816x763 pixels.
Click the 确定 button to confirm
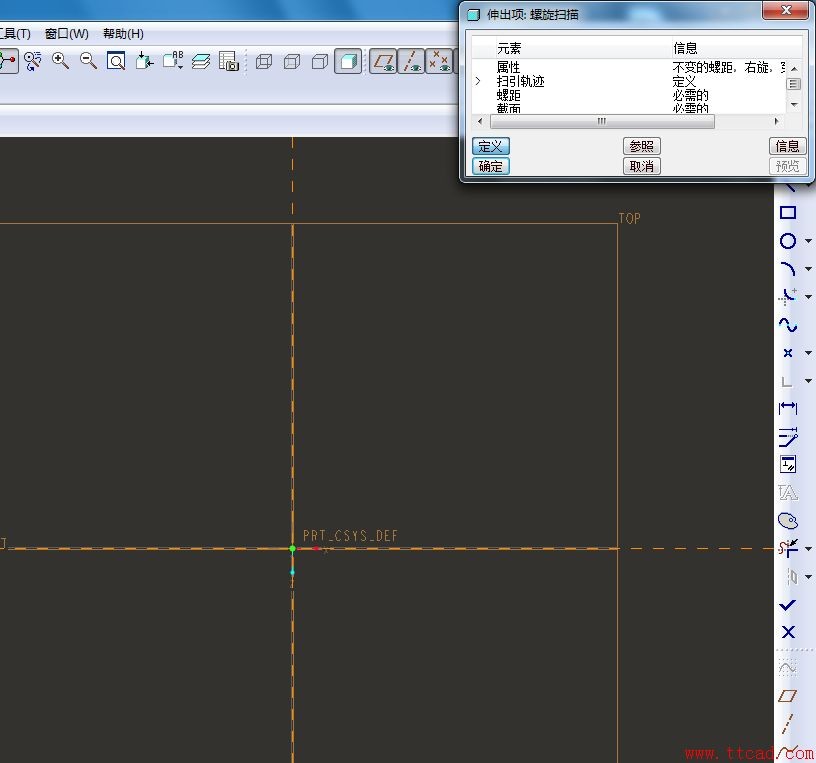click(x=490, y=166)
